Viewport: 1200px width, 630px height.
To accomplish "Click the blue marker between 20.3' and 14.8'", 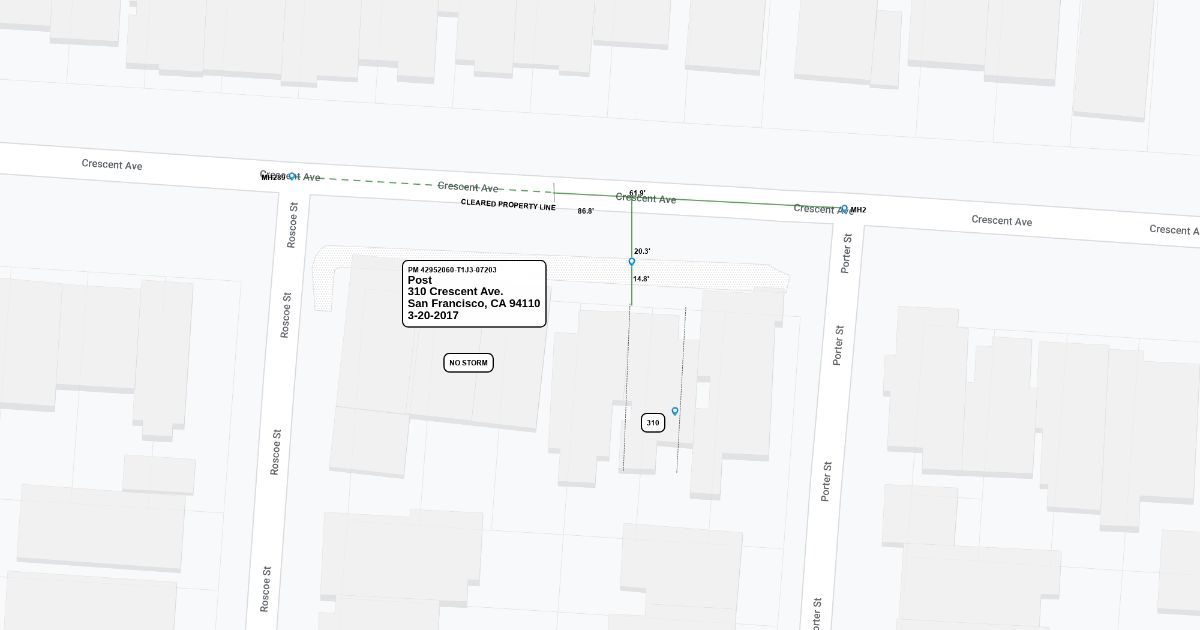I will tap(631, 261).
